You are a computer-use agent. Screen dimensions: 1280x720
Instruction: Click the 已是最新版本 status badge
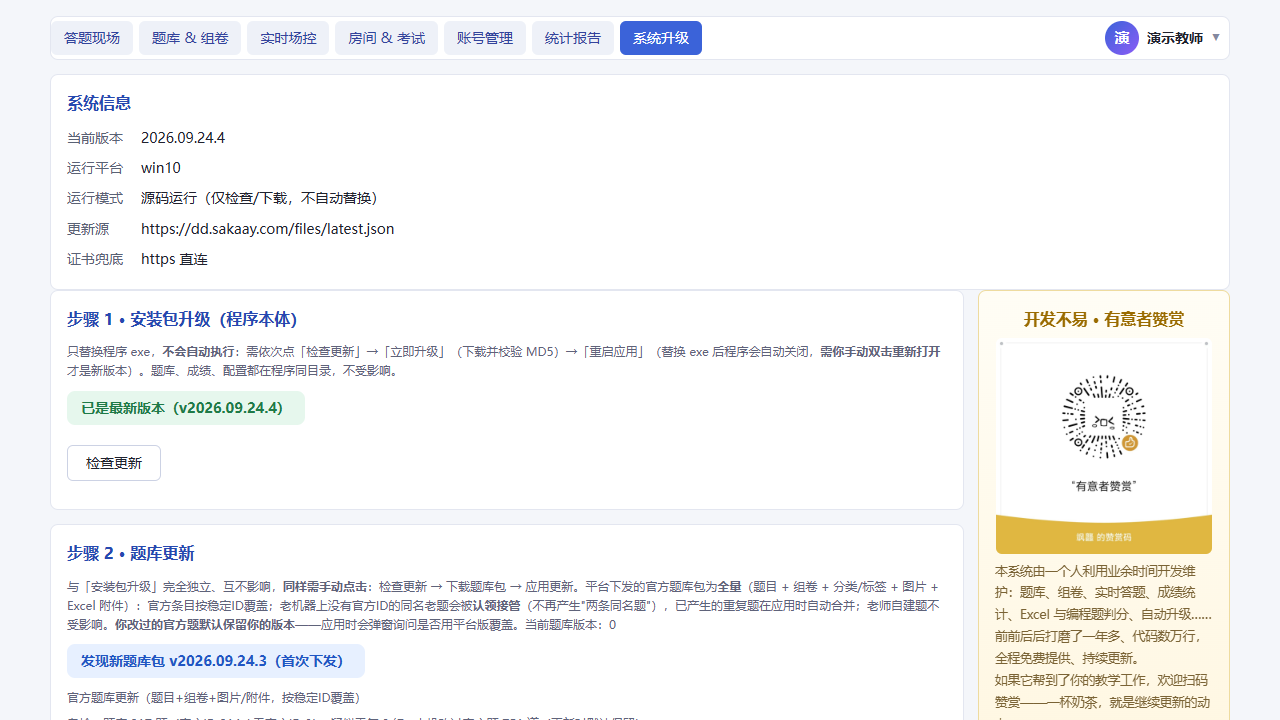186,408
